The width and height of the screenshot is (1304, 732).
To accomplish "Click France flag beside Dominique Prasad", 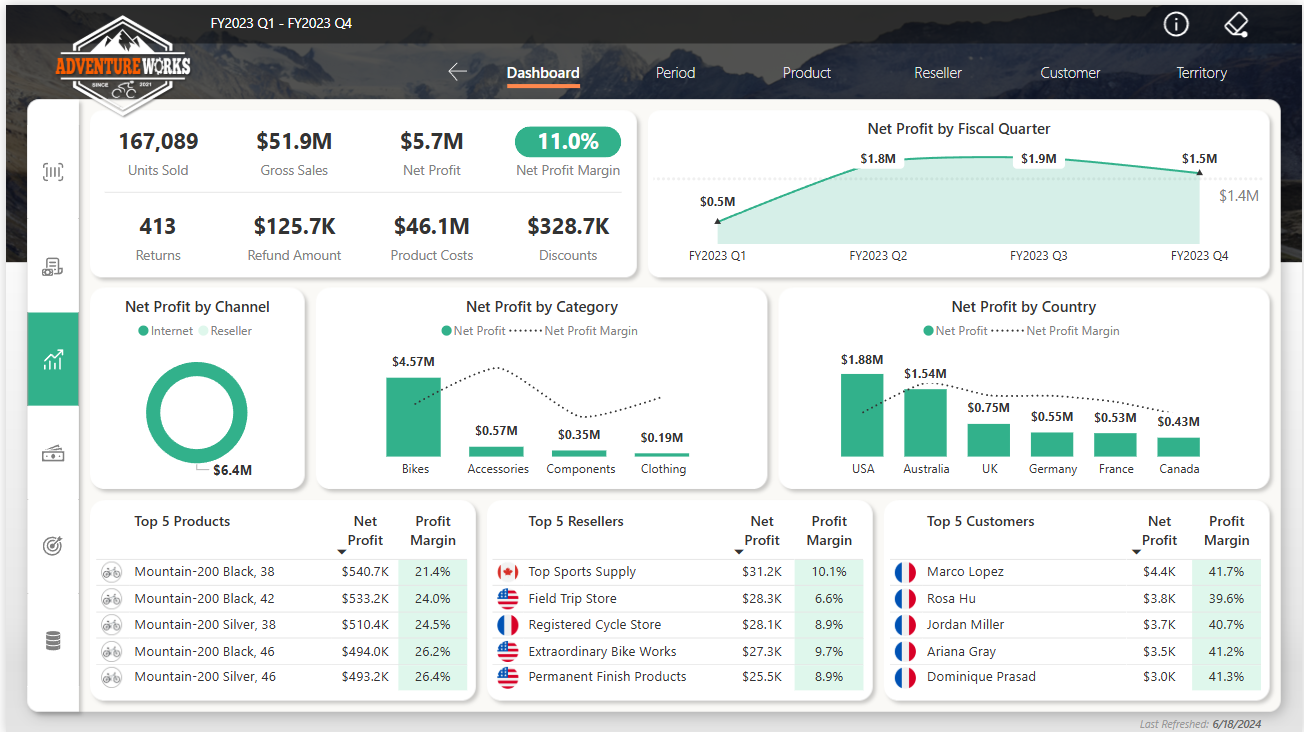I will 905,677.
